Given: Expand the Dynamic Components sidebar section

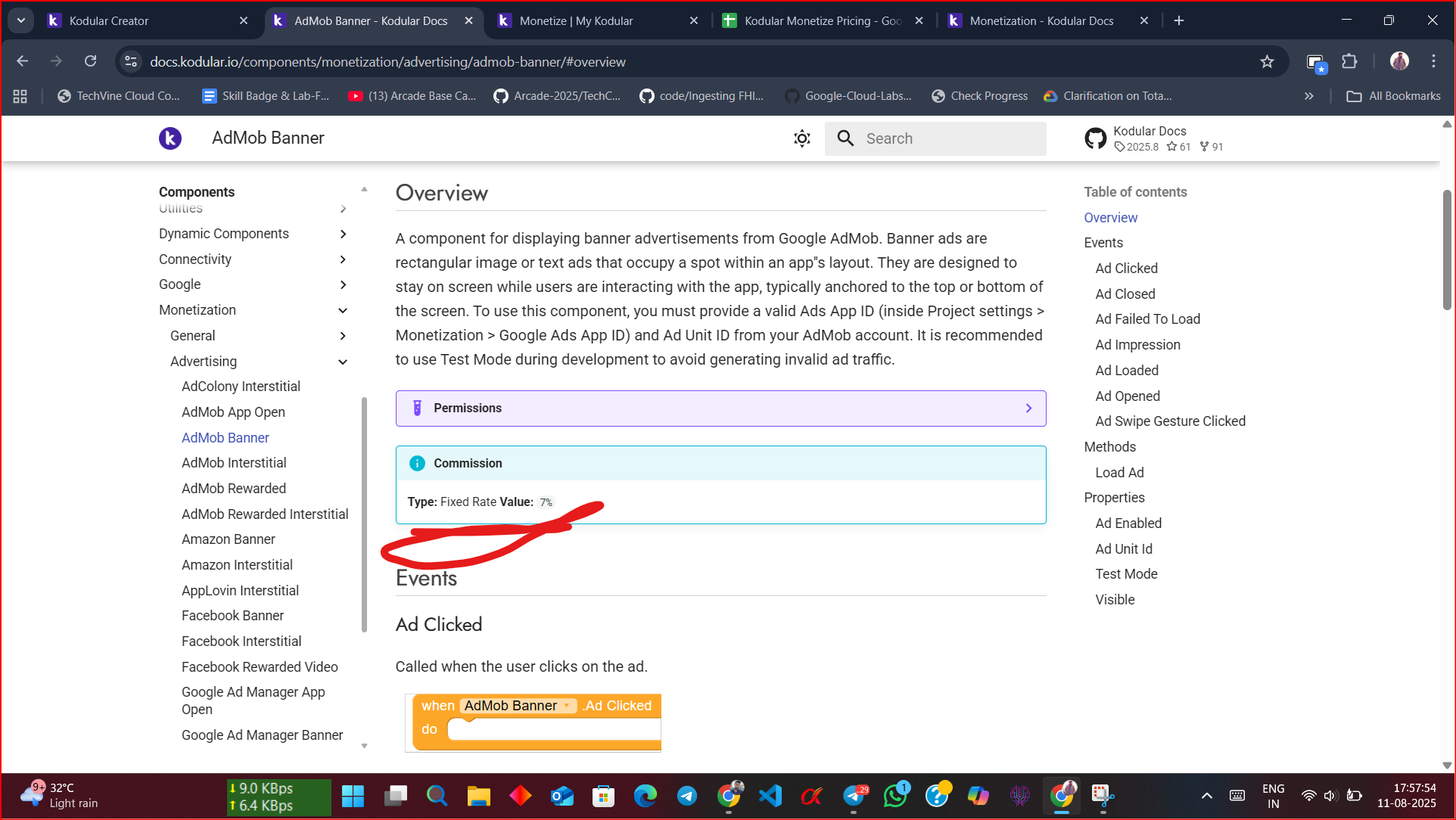Looking at the screenshot, I should (x=343, y=235).
